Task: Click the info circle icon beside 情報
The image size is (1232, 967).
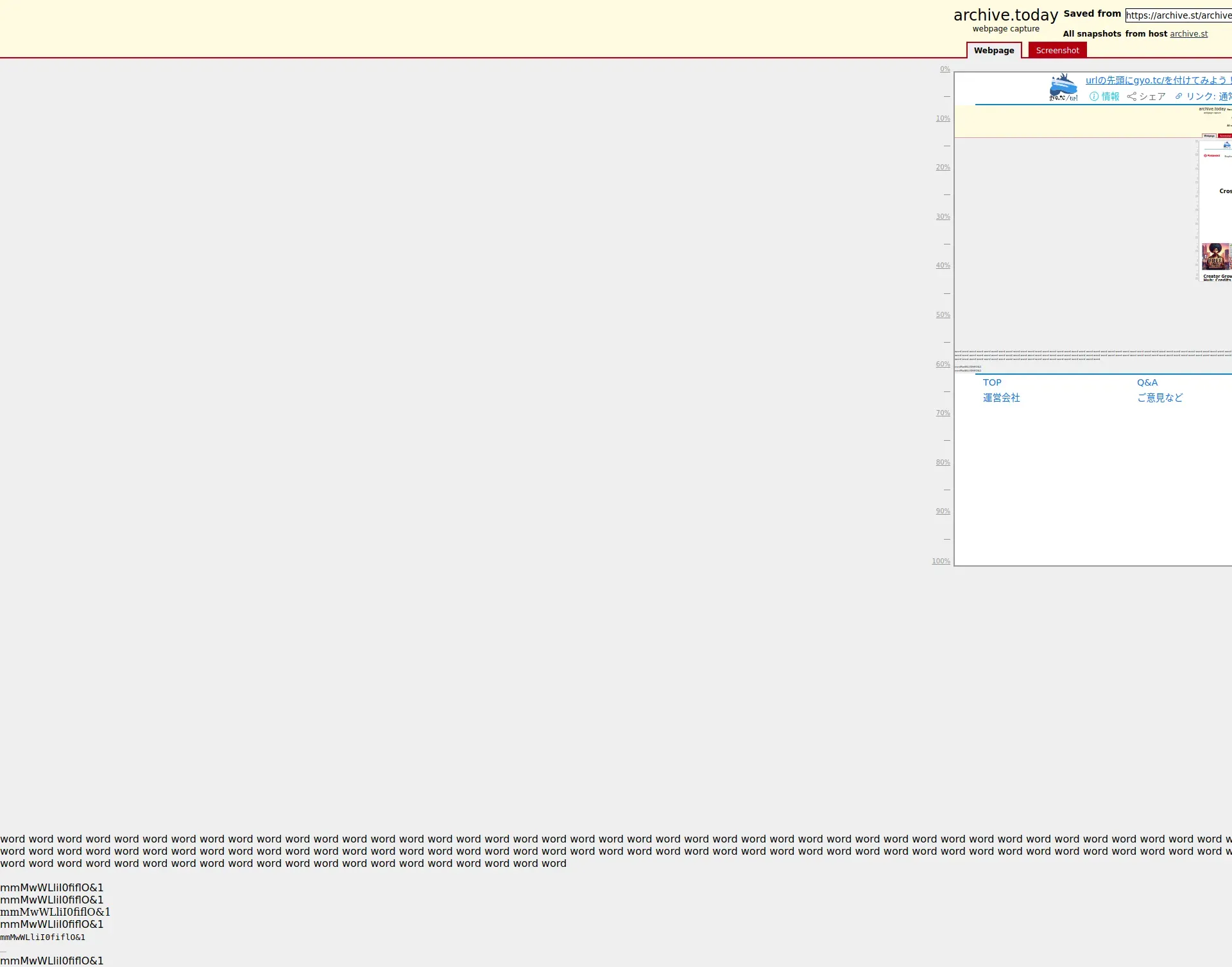Action: point(1094,96)
